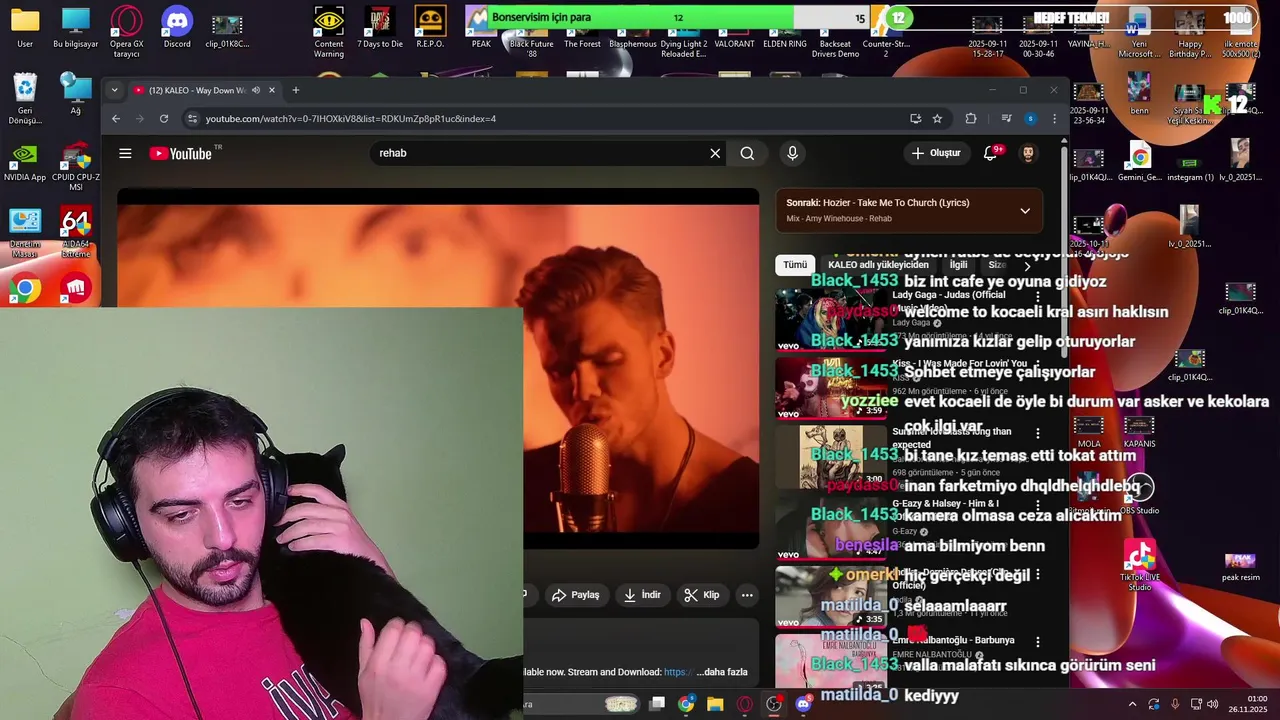The height and width of the screenshot is (720, 1280).
Task: Show hidden system tray icons
Action: click(1132, 704)
